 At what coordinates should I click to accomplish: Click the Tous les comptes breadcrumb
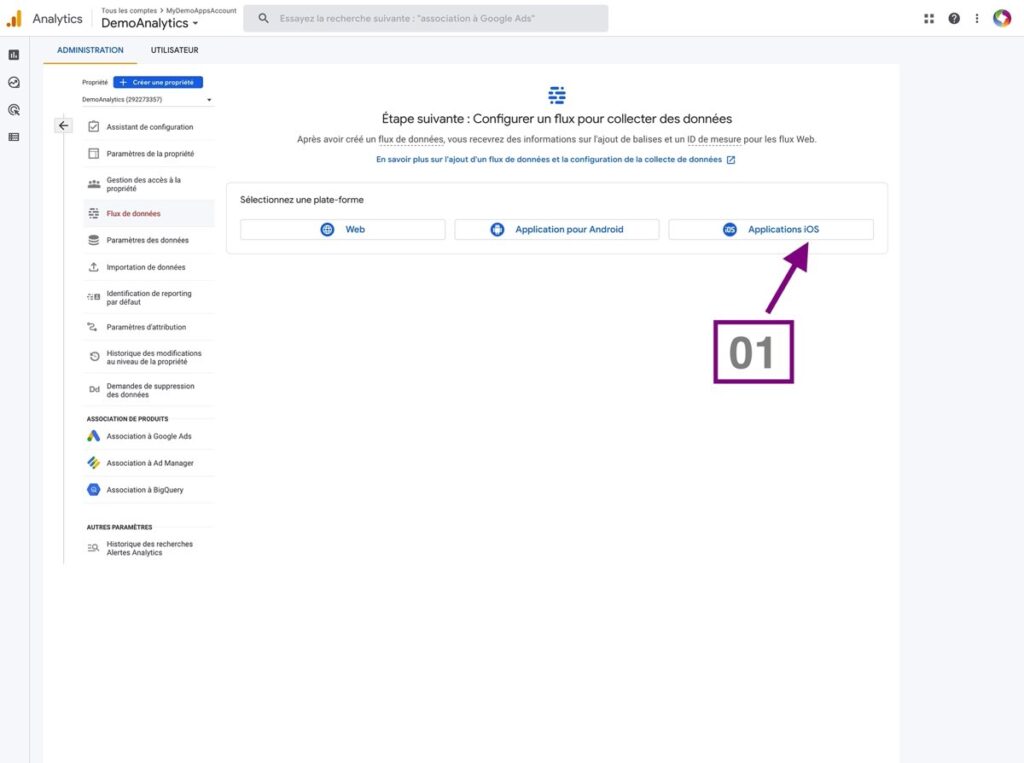pos(129,10)
